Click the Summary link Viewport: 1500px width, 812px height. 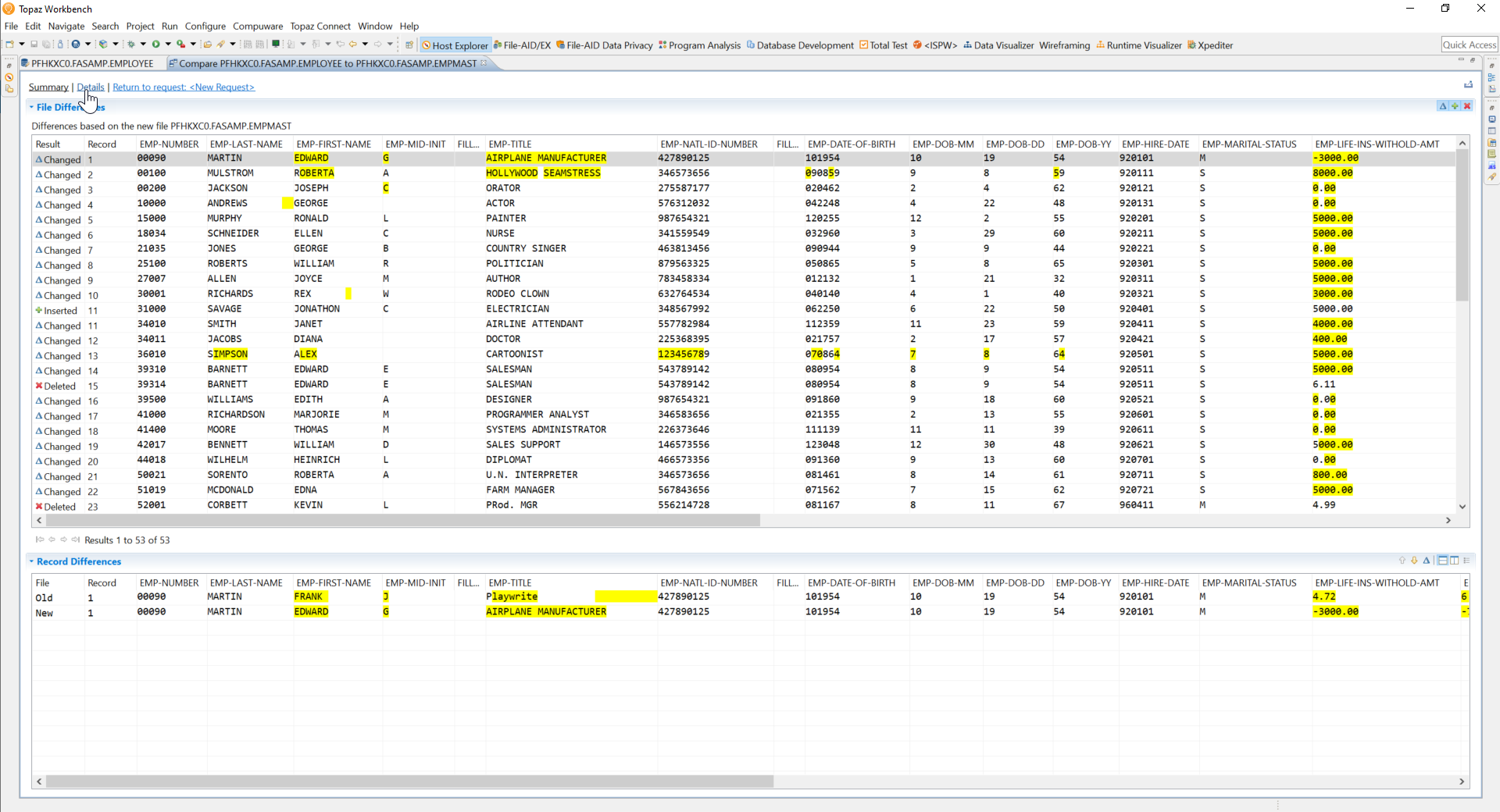tap(48, 87)
